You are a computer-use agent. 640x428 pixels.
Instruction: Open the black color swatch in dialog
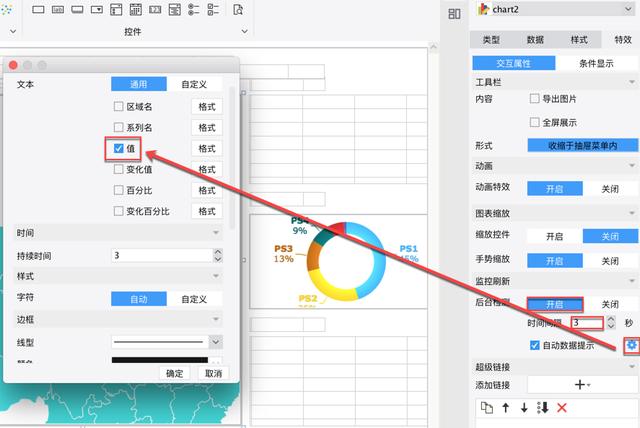[160, 359]
